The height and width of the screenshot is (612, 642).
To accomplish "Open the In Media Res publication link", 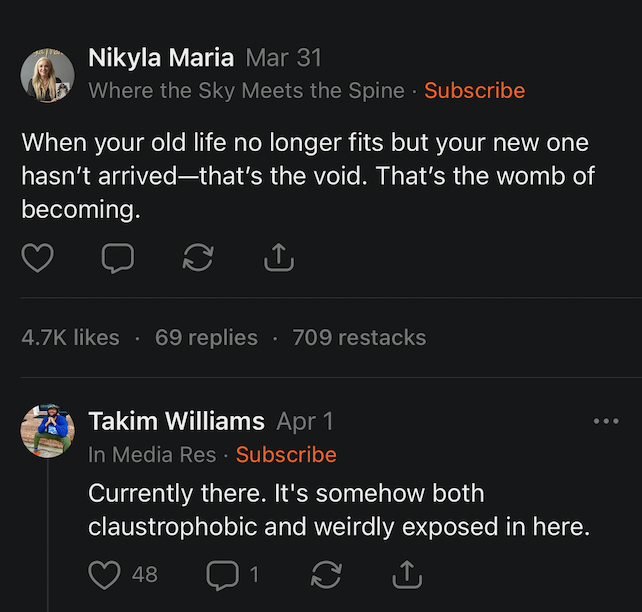I will [152, 454].
